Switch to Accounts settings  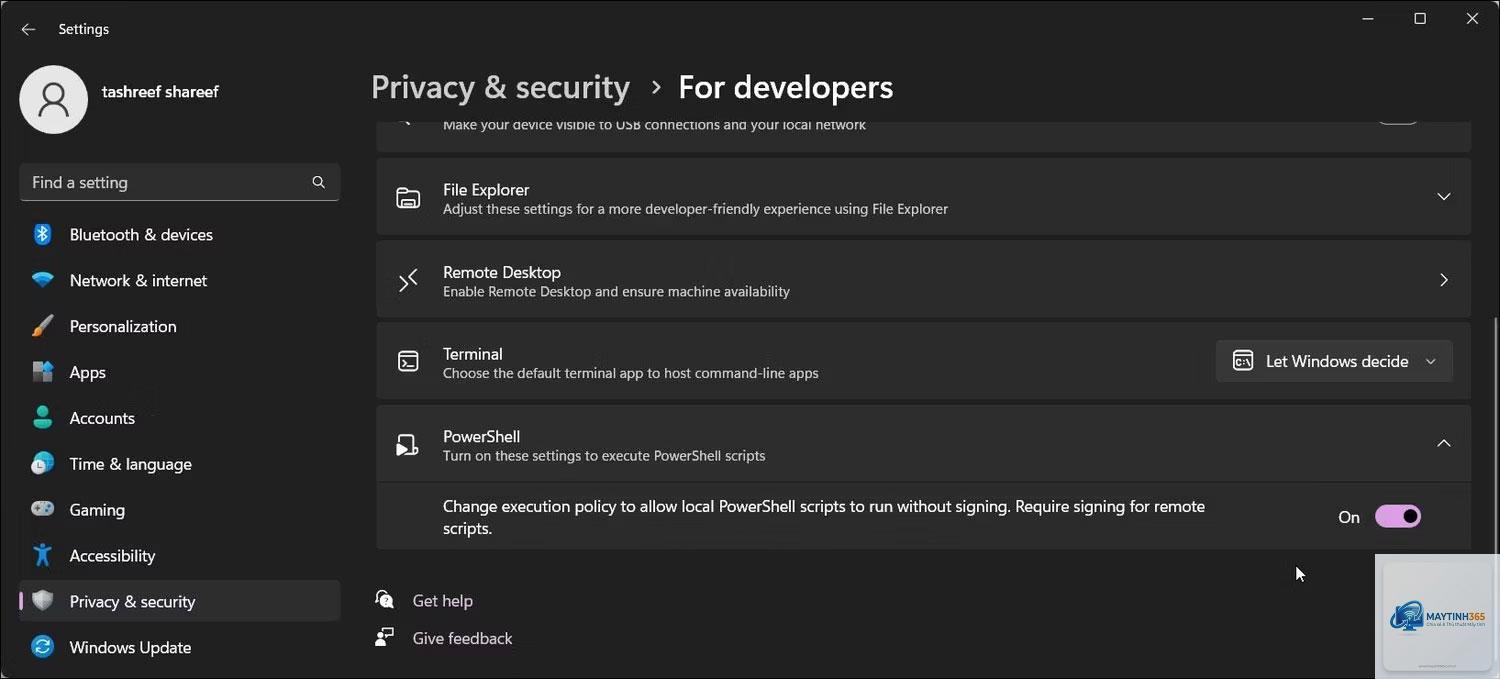[180, 418]
